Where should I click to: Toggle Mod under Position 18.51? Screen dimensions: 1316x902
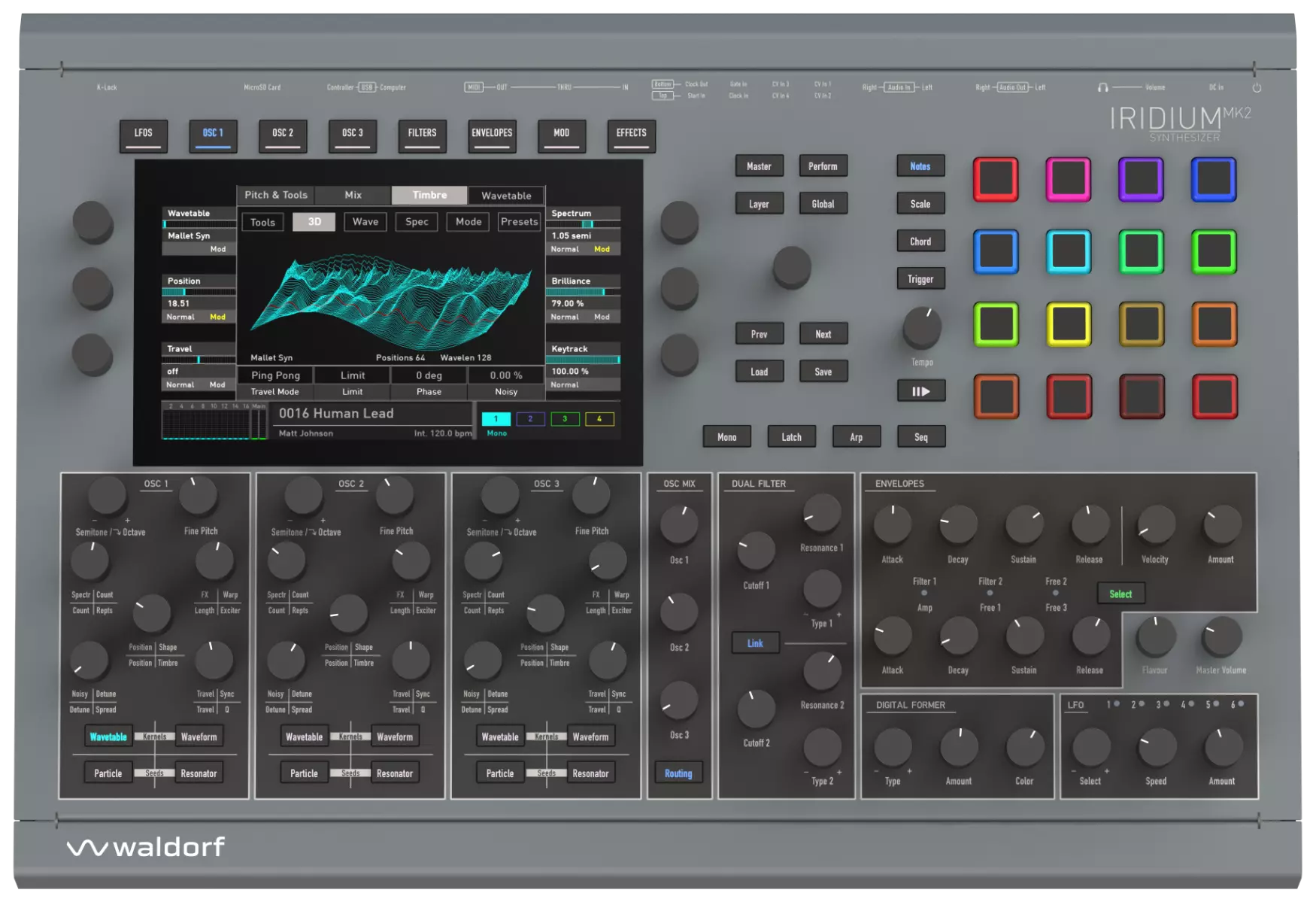[217, 317]
